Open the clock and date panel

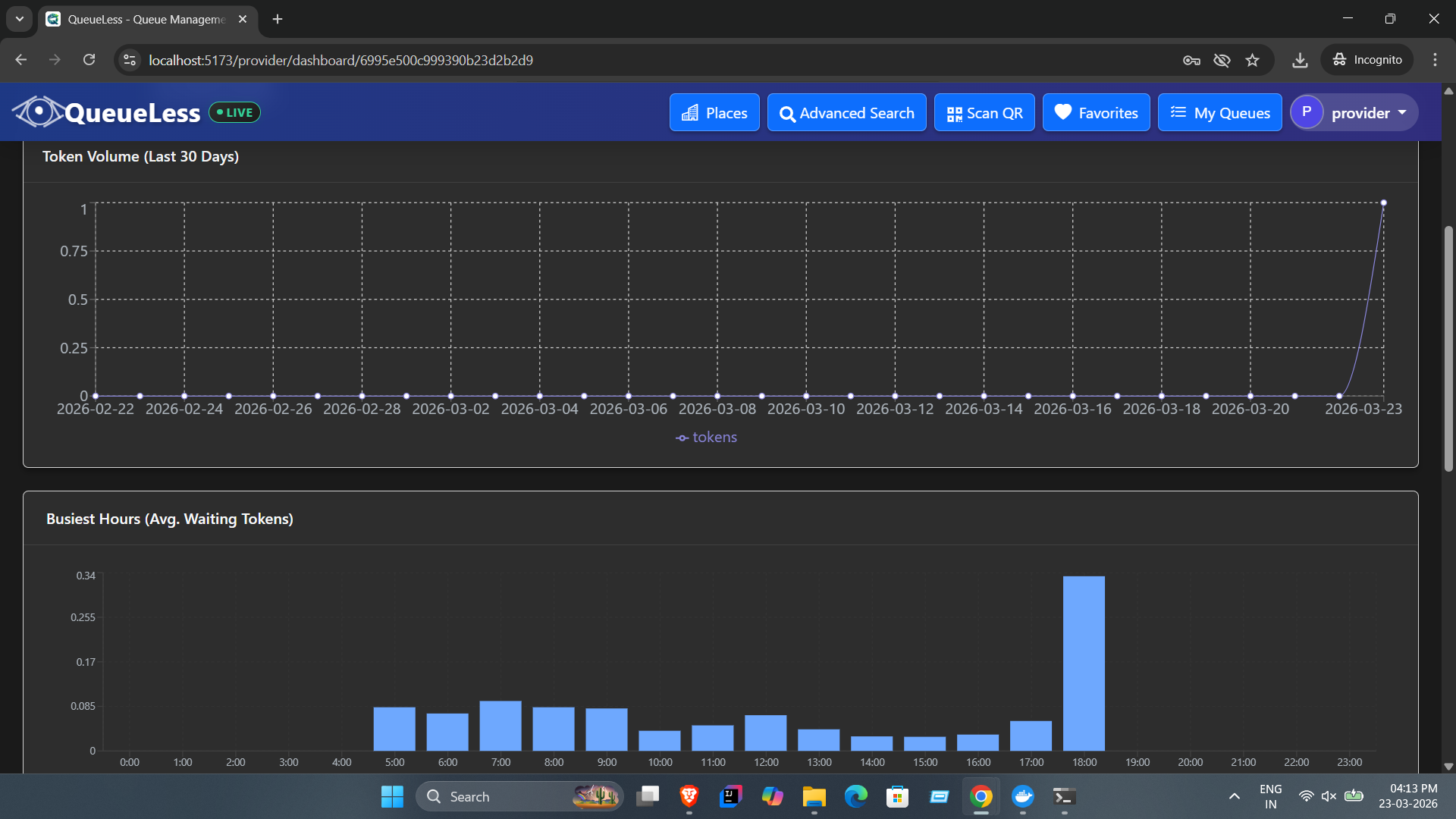[x=1408, y=797]
